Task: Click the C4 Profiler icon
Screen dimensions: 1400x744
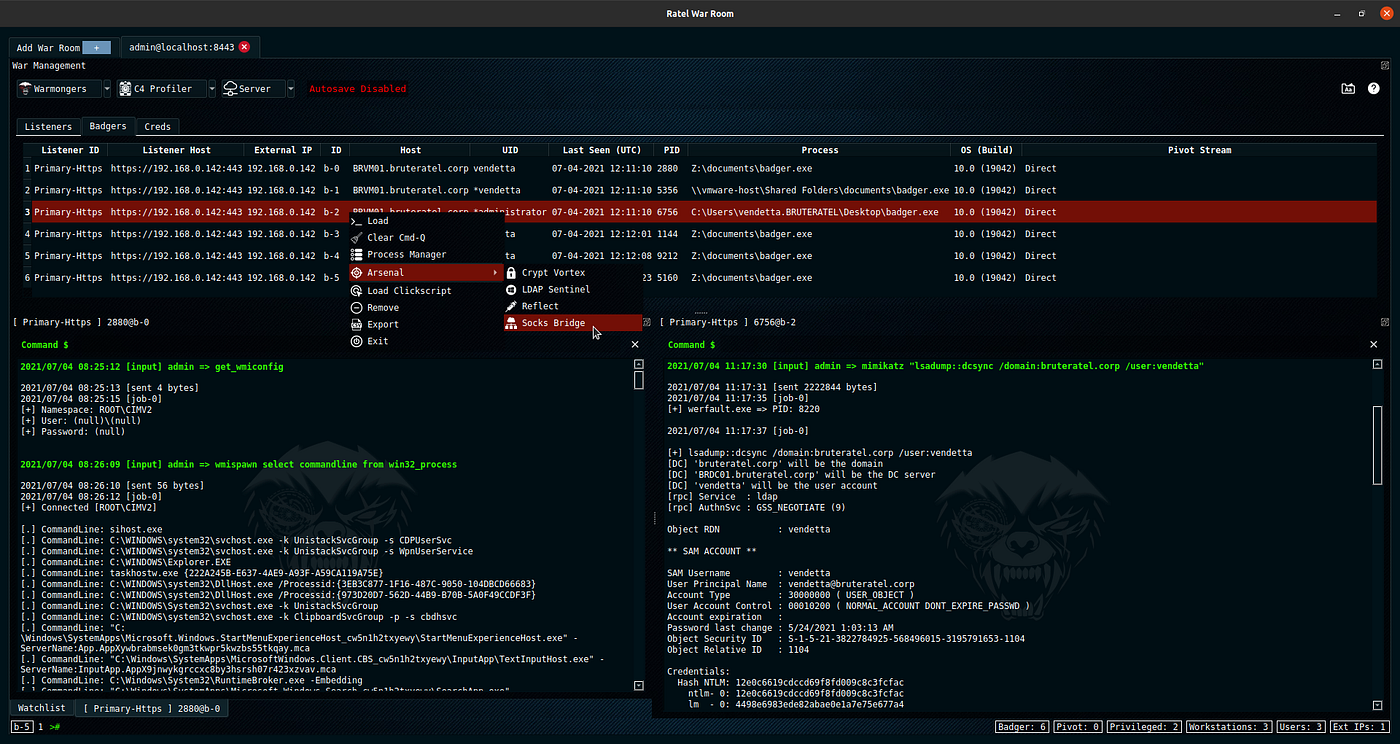Action: [x=125, y=89]
